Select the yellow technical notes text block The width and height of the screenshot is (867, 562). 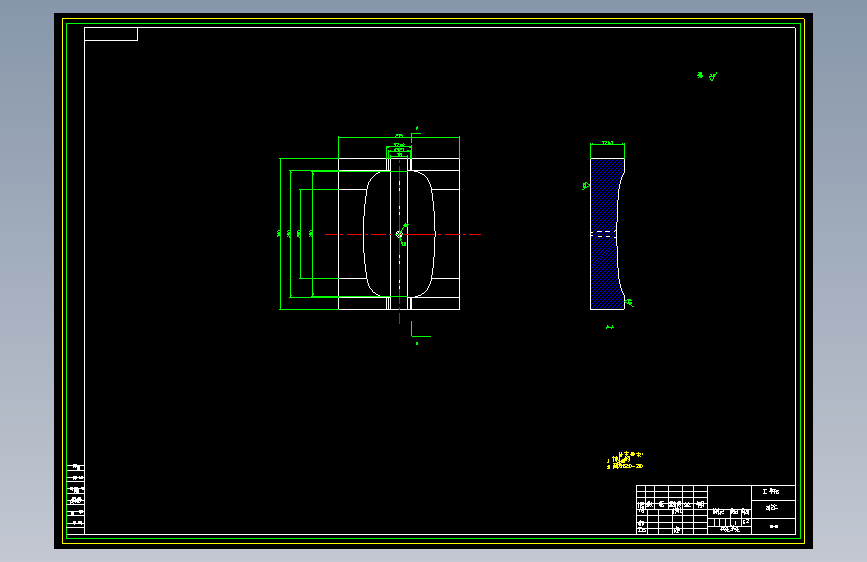(x=625, y=460)
